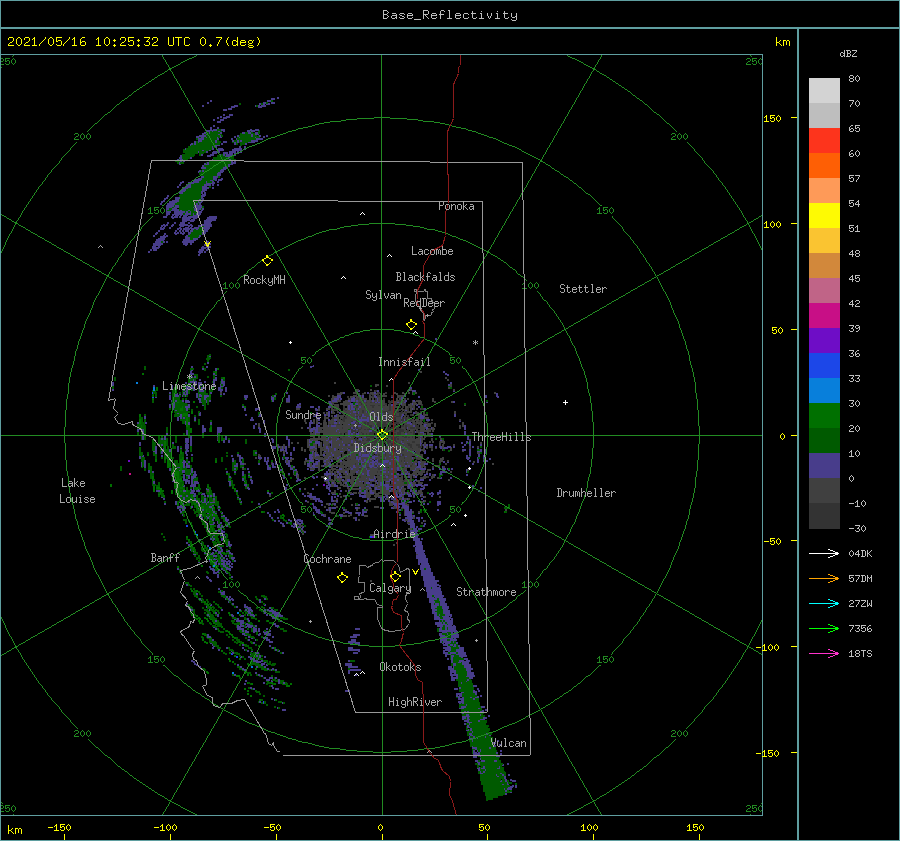Click the Stettler city label

pyautogui.click(x=583, y=289)
